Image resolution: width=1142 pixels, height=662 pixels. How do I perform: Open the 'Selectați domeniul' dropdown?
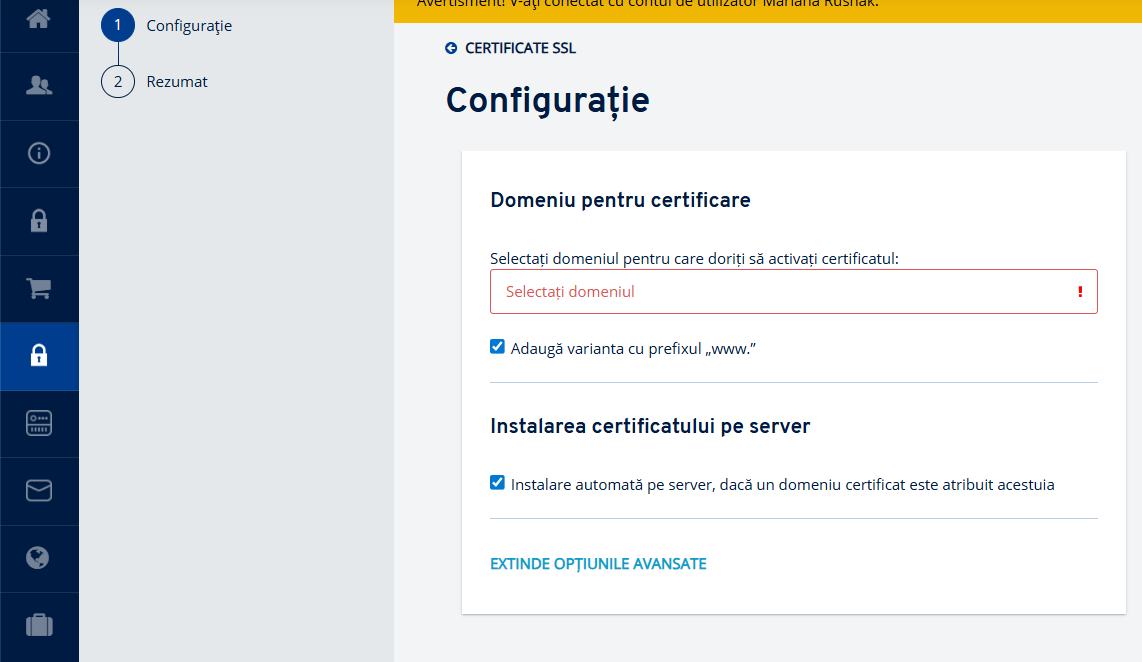click(794, 292)
